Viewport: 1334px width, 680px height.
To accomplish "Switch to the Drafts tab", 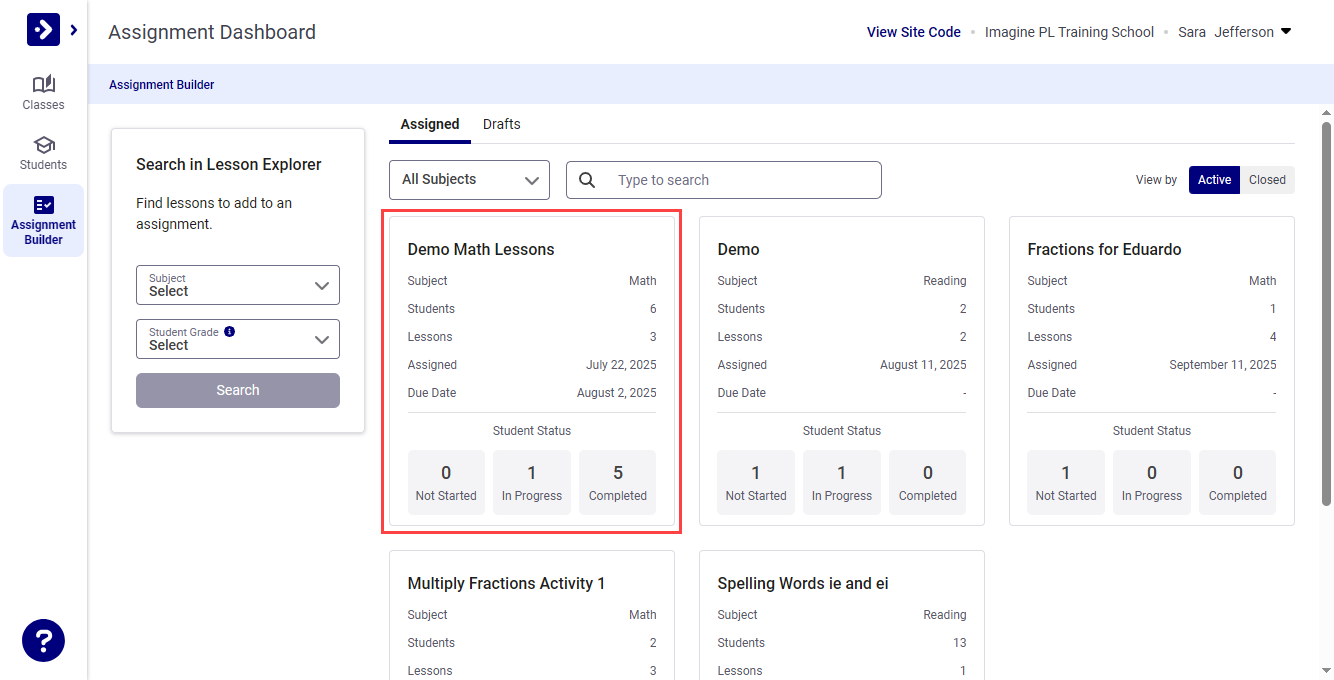I will click(501, 124).
